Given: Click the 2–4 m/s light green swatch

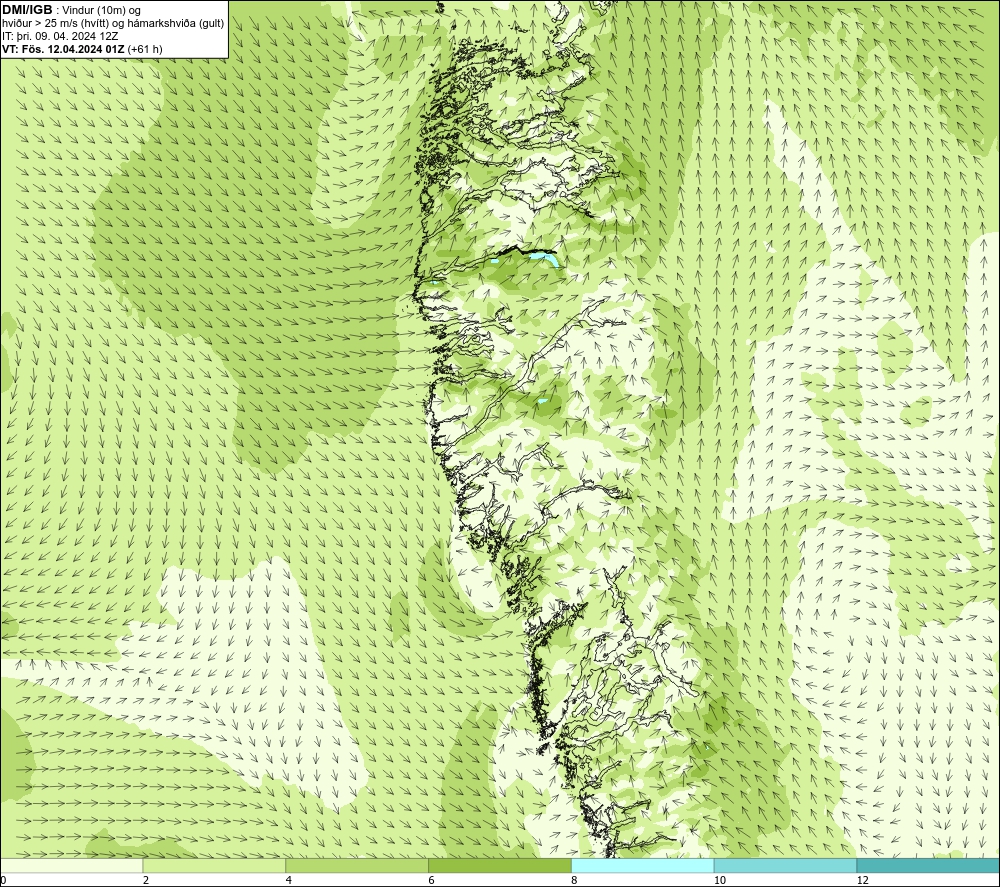Looking at the screenshot, I should tap(214, 865).
